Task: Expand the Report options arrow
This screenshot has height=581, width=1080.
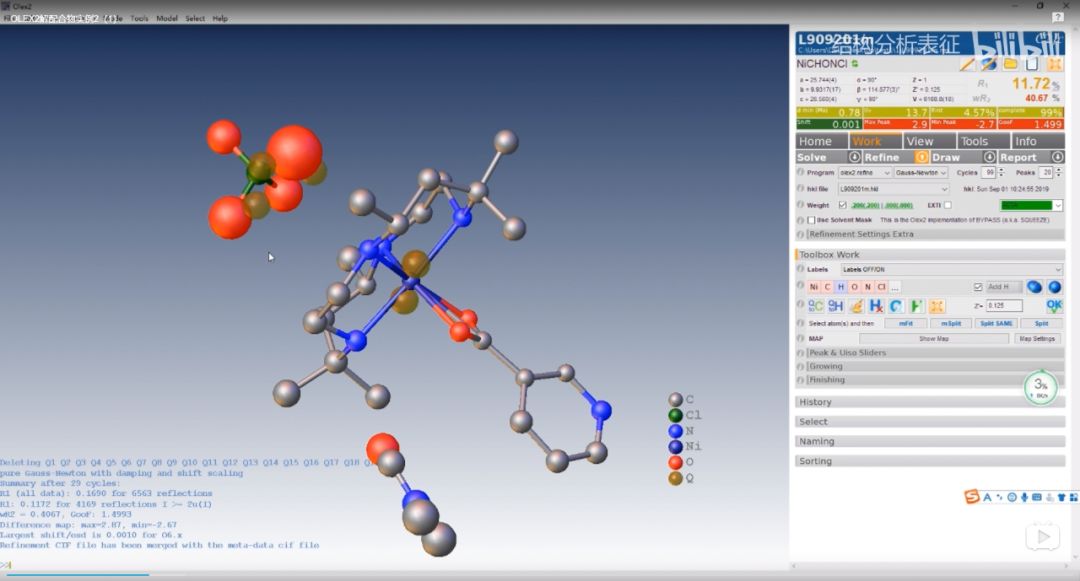Action: tap(1057, 157)
